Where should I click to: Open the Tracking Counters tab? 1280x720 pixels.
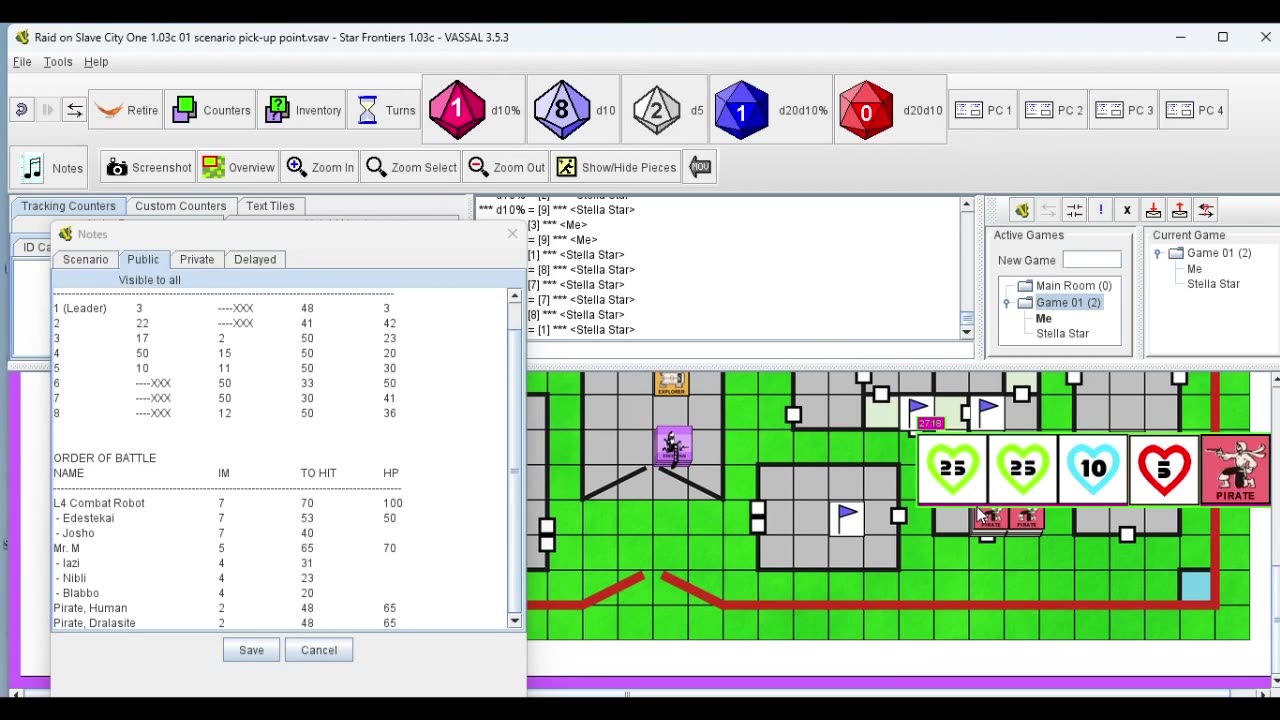(69, 206)
